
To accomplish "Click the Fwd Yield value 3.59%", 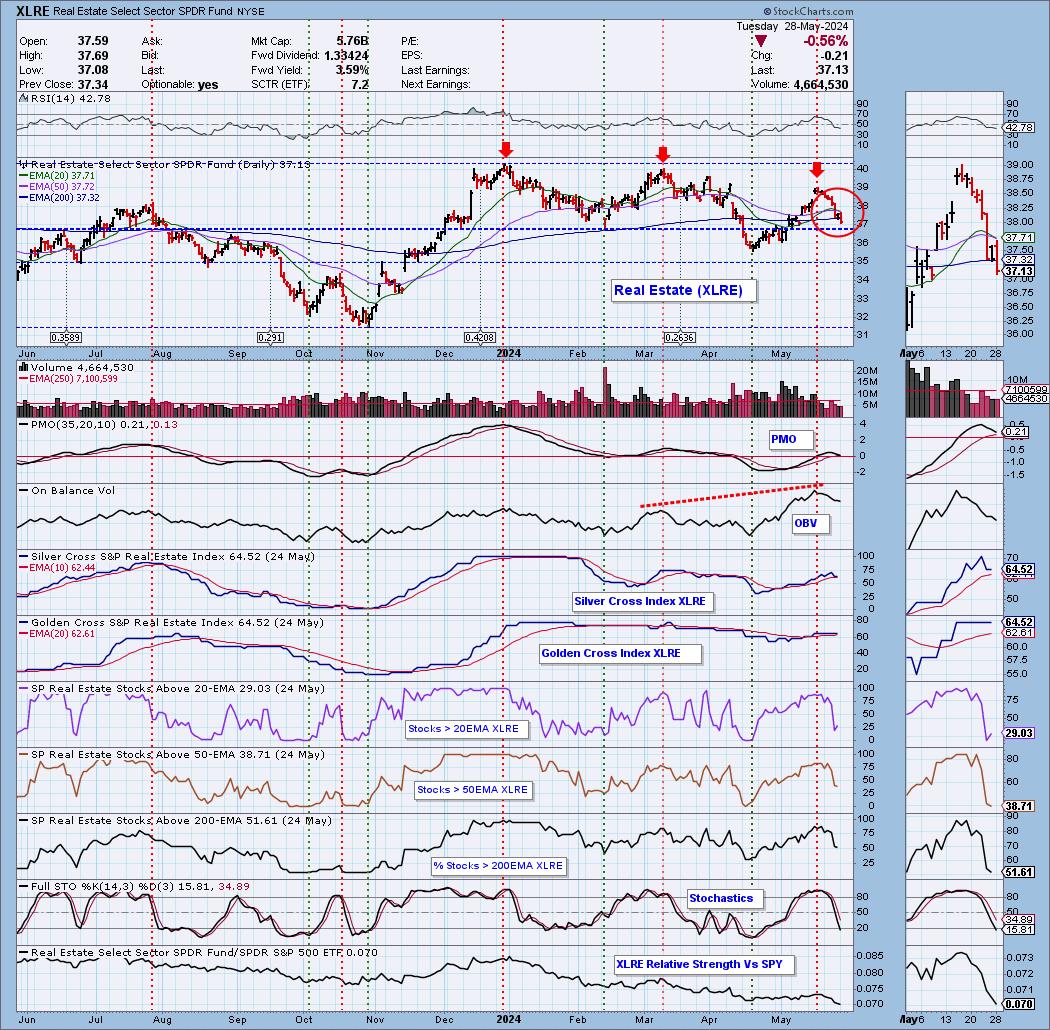I will [x=352, y=70].
